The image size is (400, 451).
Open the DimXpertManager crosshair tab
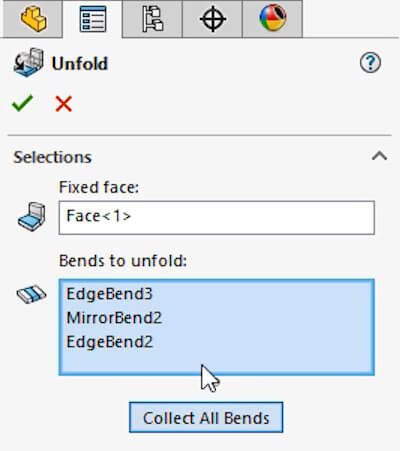213,19
